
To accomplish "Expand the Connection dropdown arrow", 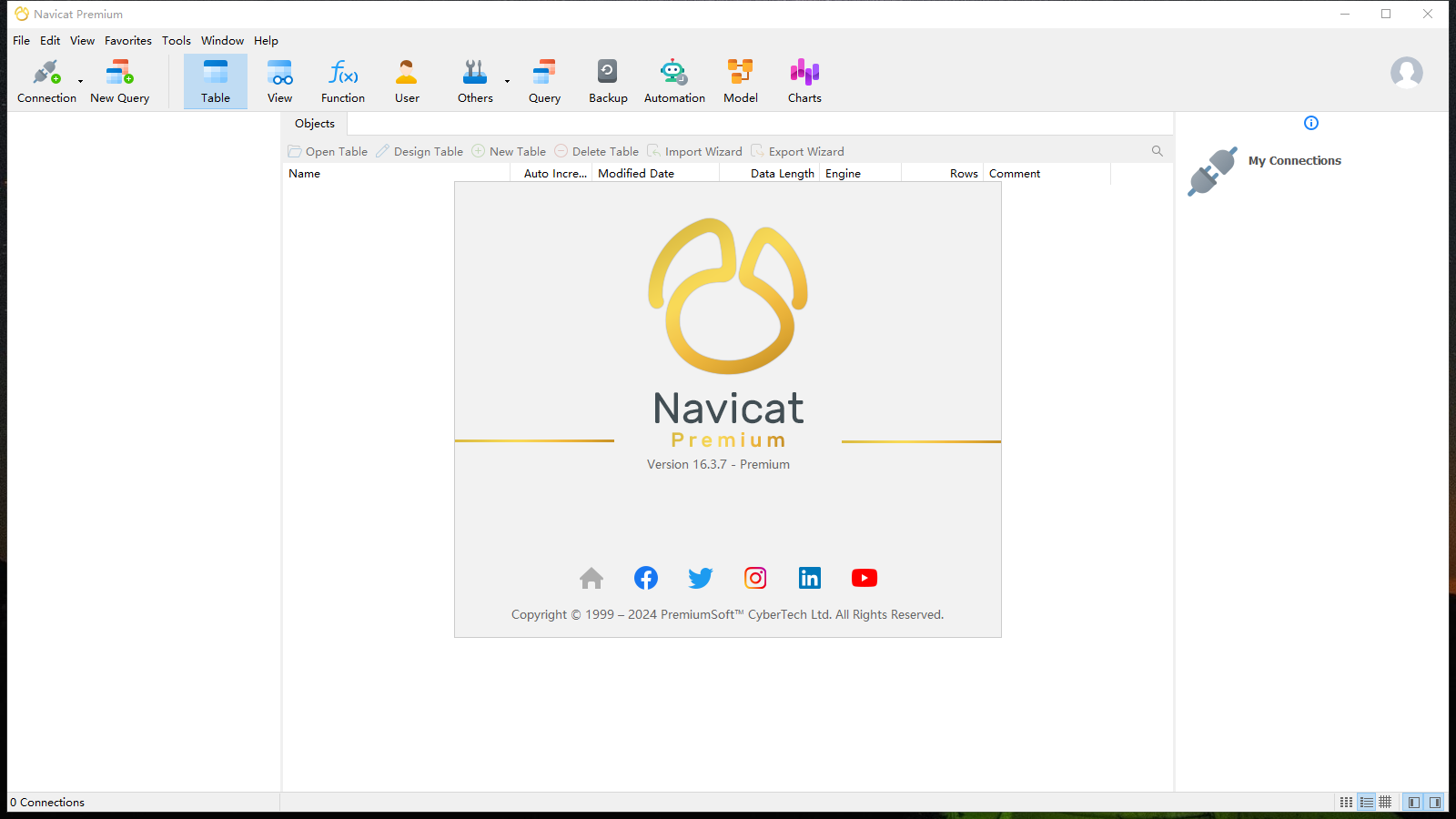I will coord(80,81).
